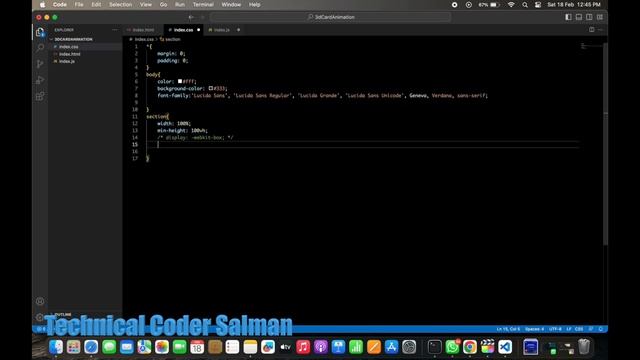Switch to the index.html editor tab
Viewport: 640px width, 360px height.
pos(143,30)
